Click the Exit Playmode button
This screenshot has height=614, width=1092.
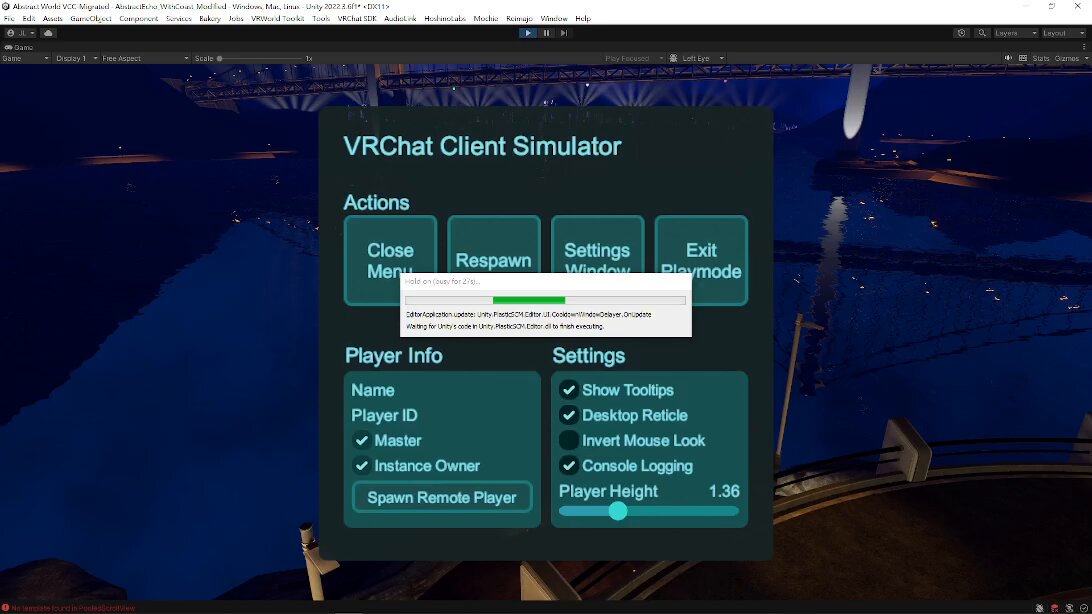point(701,260)
